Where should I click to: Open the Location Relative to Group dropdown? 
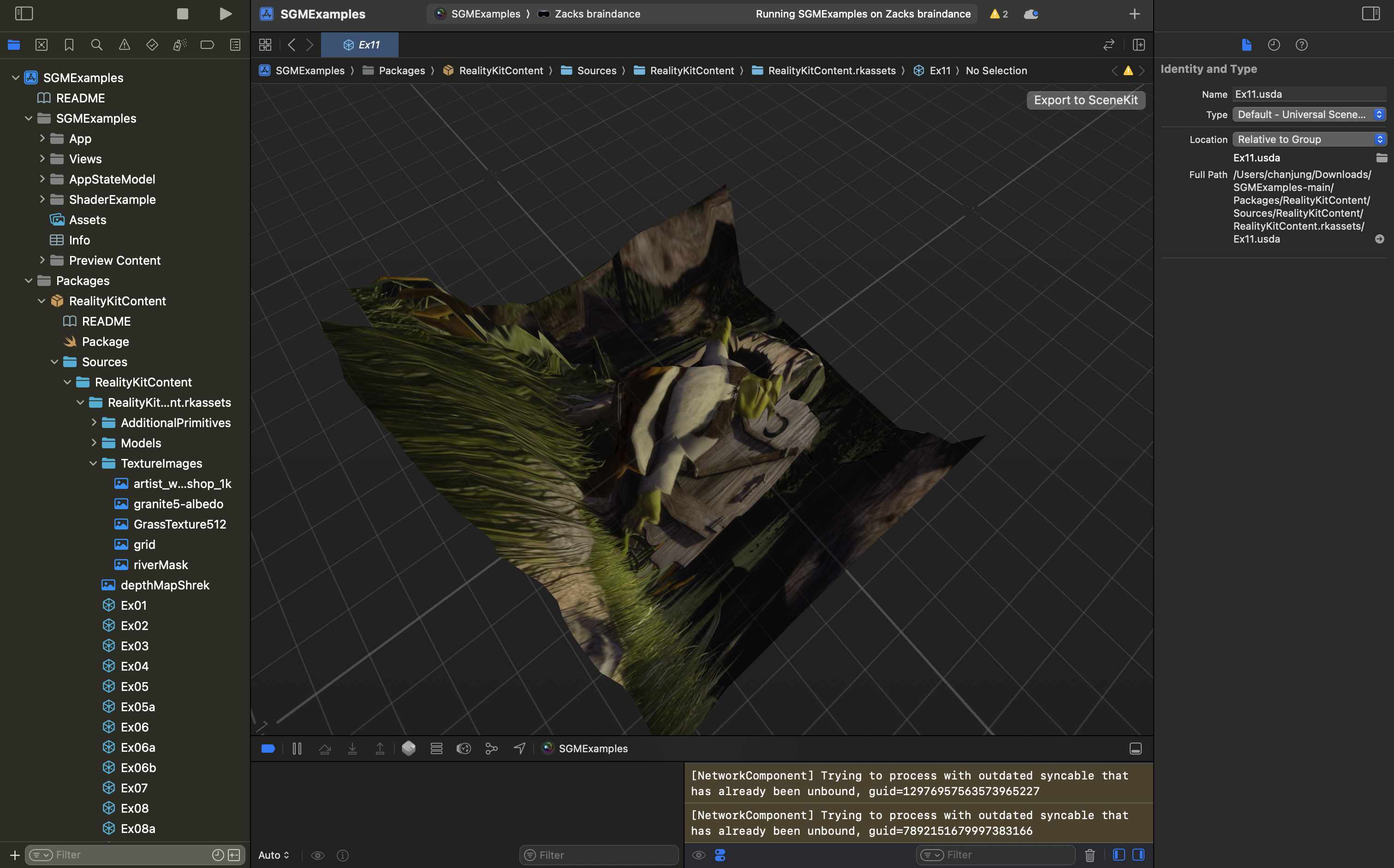[x=1309, y=139]
